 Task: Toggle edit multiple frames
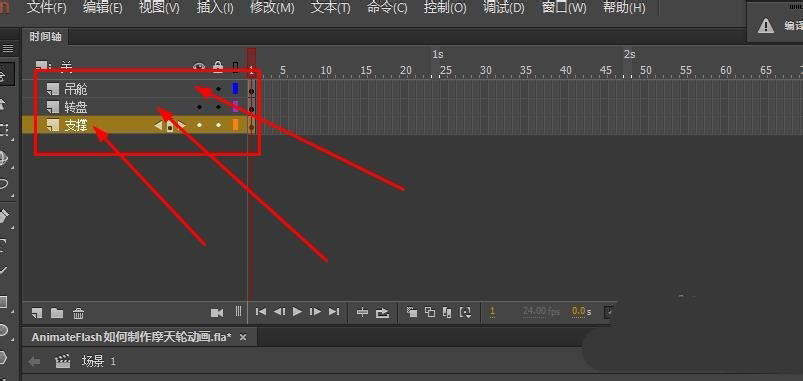pos(447,312)
